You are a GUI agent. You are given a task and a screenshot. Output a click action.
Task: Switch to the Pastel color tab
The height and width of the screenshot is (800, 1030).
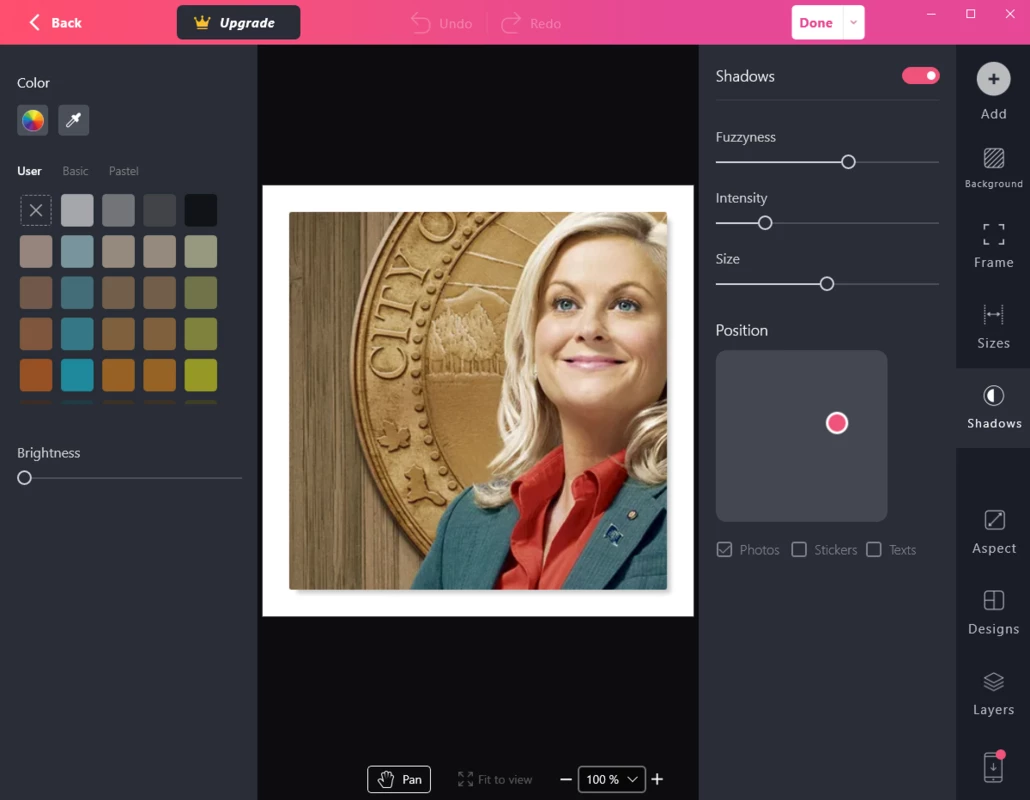123,171
